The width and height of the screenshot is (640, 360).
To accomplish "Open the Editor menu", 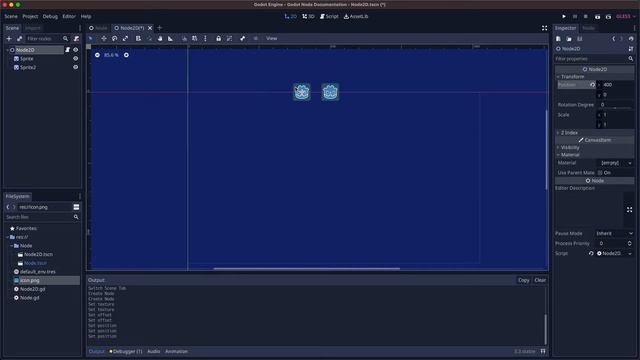I will 69,16.
